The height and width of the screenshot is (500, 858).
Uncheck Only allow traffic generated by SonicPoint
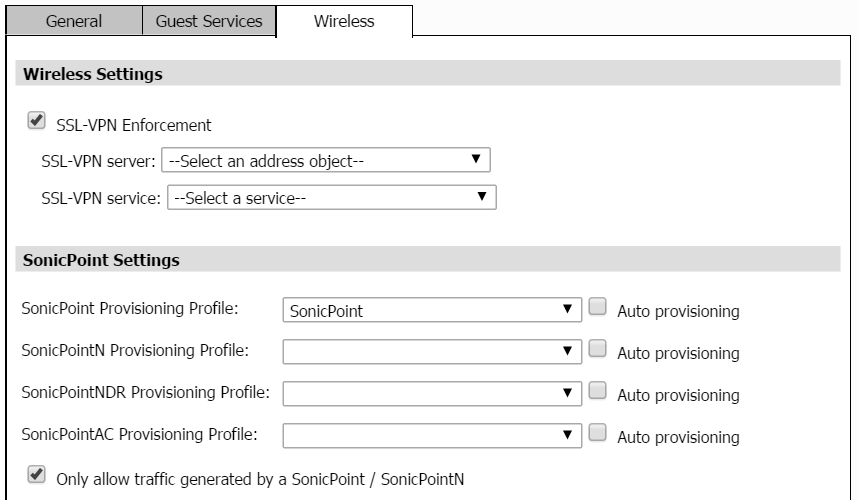pos(37,475)
